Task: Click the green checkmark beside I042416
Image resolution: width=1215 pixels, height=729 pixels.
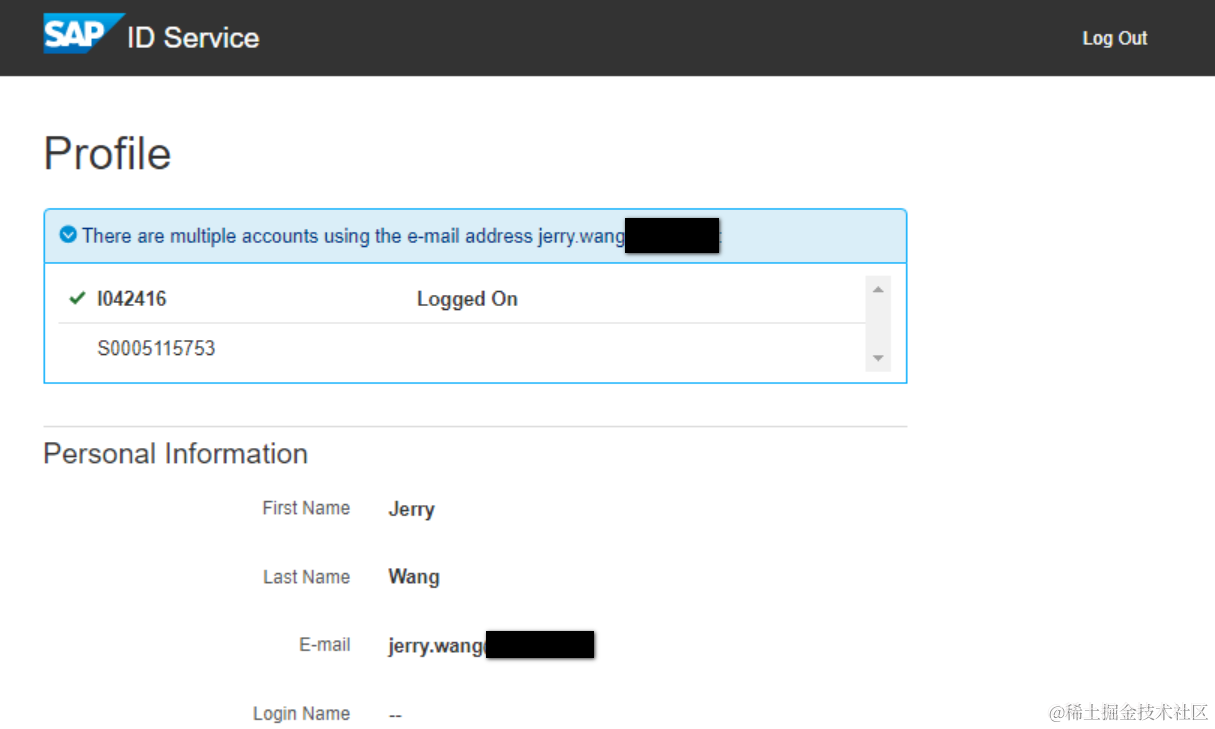Action: 77,298
